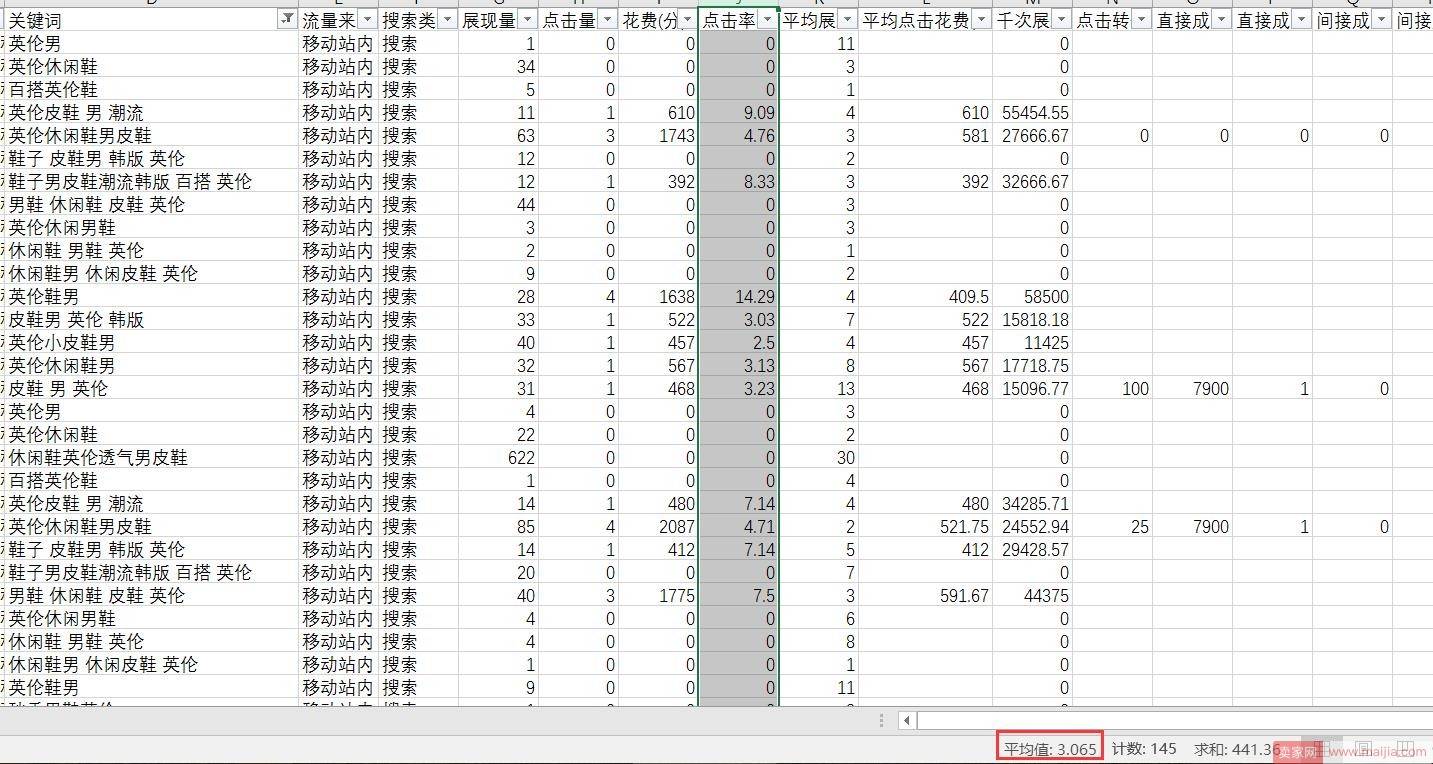The image size is (1433, 764).
Task: Select the 点击率 cell showing 9.09
Action: pos(738,112)
